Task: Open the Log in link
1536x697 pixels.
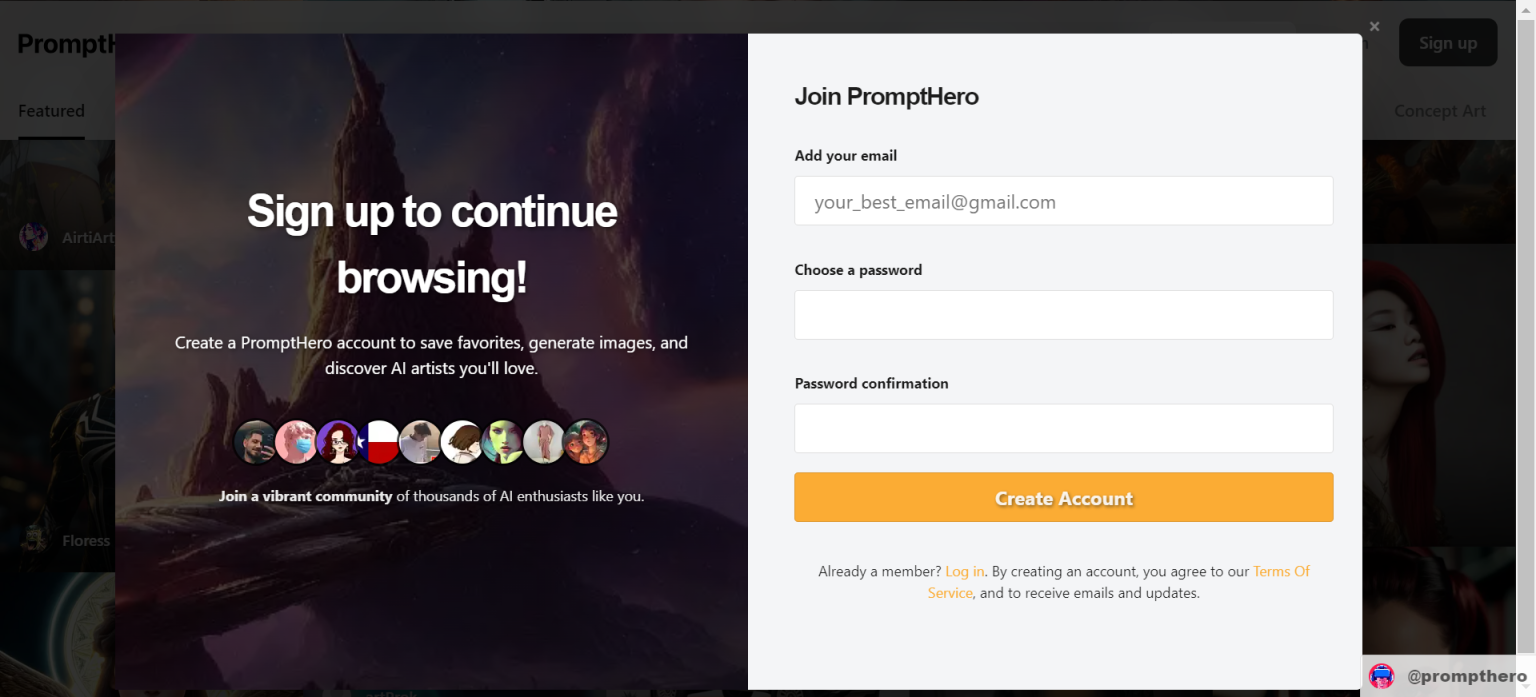Action: (x=964, y=571)
